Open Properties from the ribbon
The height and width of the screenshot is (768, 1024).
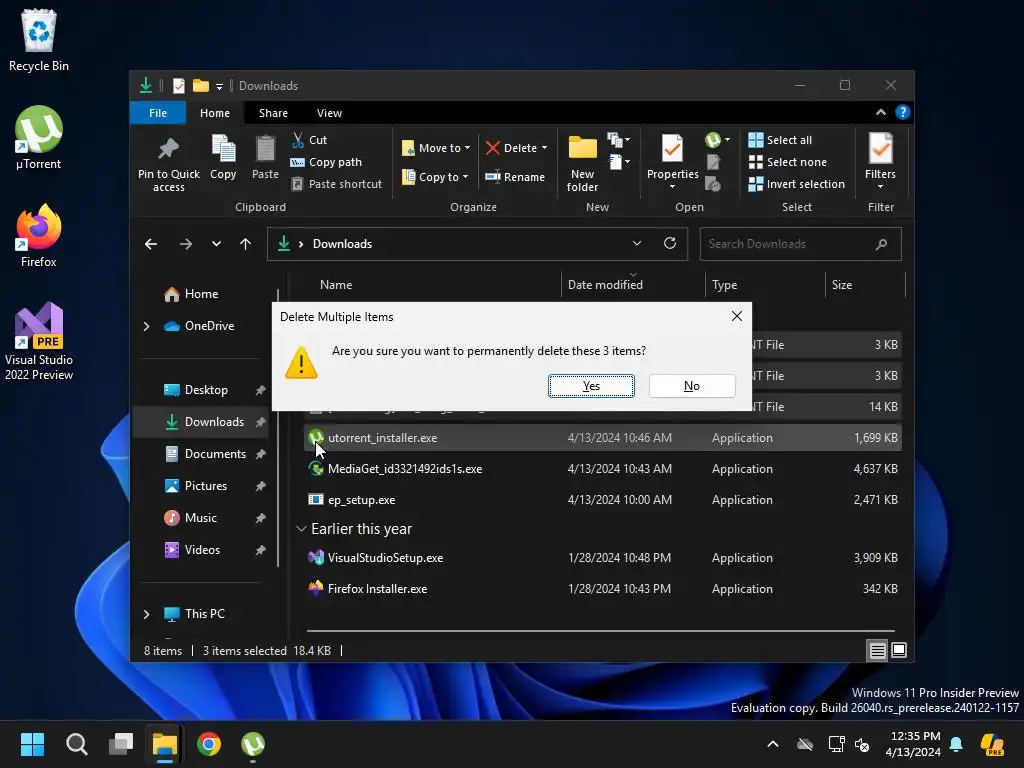click(x=673, y=162)
